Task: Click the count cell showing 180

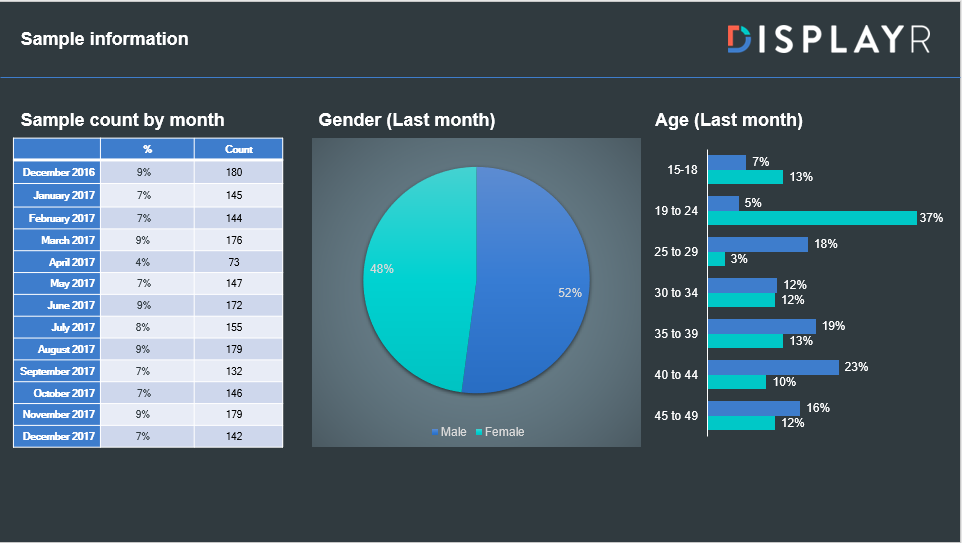Action: (x=234, y=172)
